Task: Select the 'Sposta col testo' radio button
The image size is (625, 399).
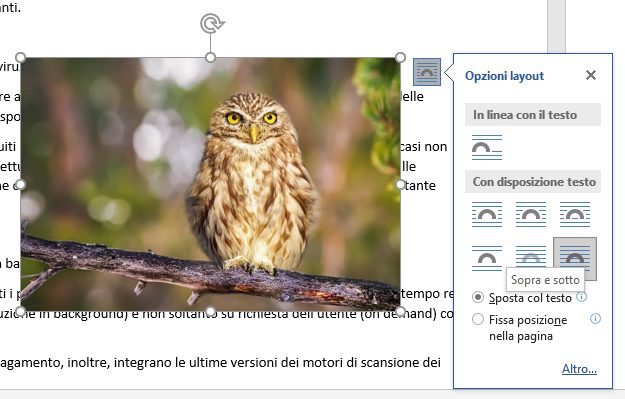Action: 478,297
